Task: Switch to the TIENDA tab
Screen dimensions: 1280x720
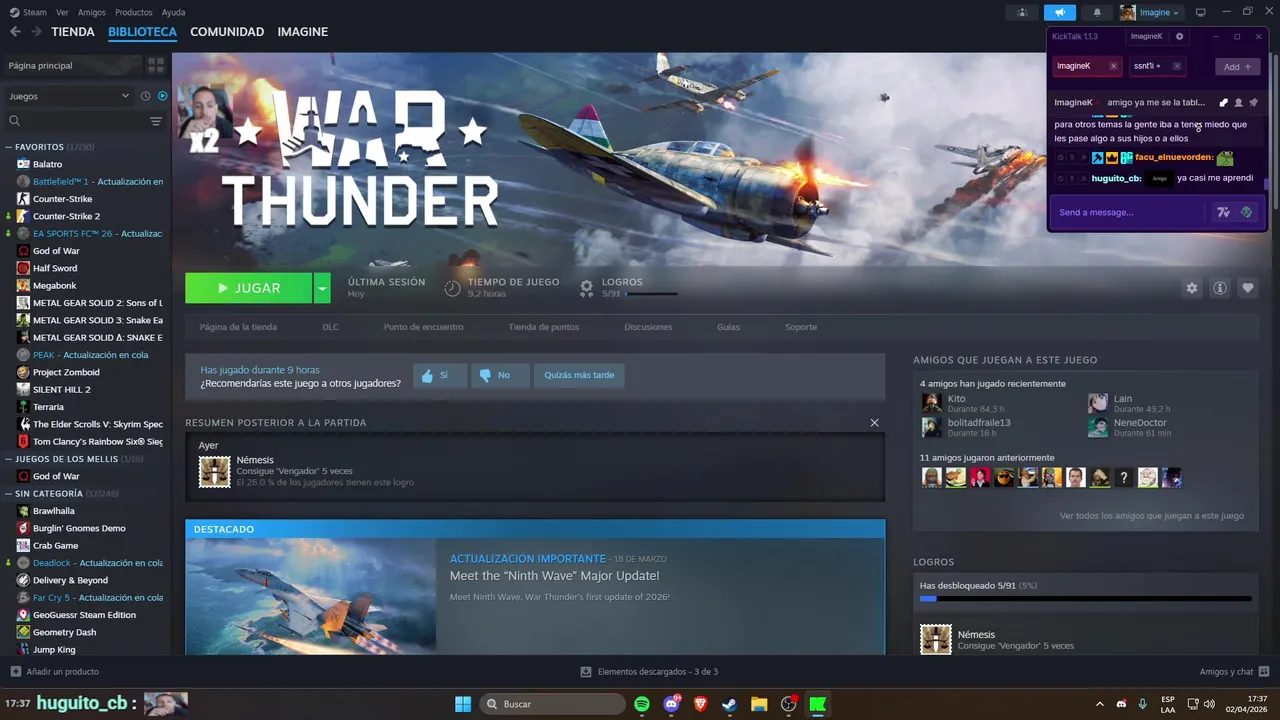Action: point(73,32)
